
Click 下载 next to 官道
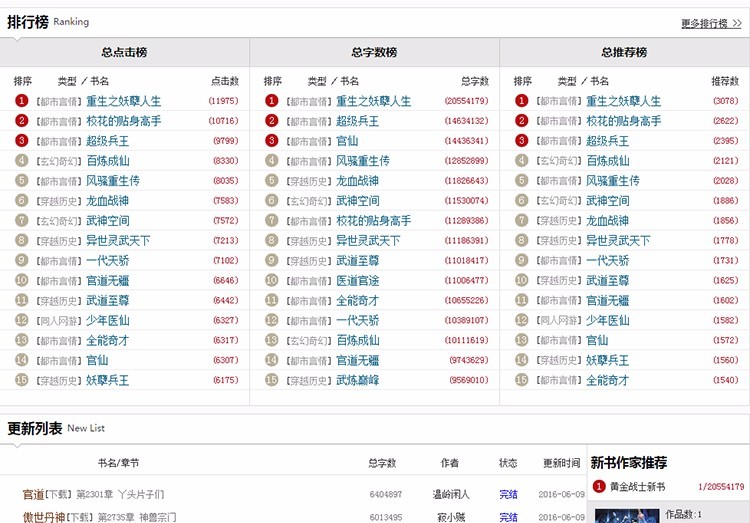point(58,495)
